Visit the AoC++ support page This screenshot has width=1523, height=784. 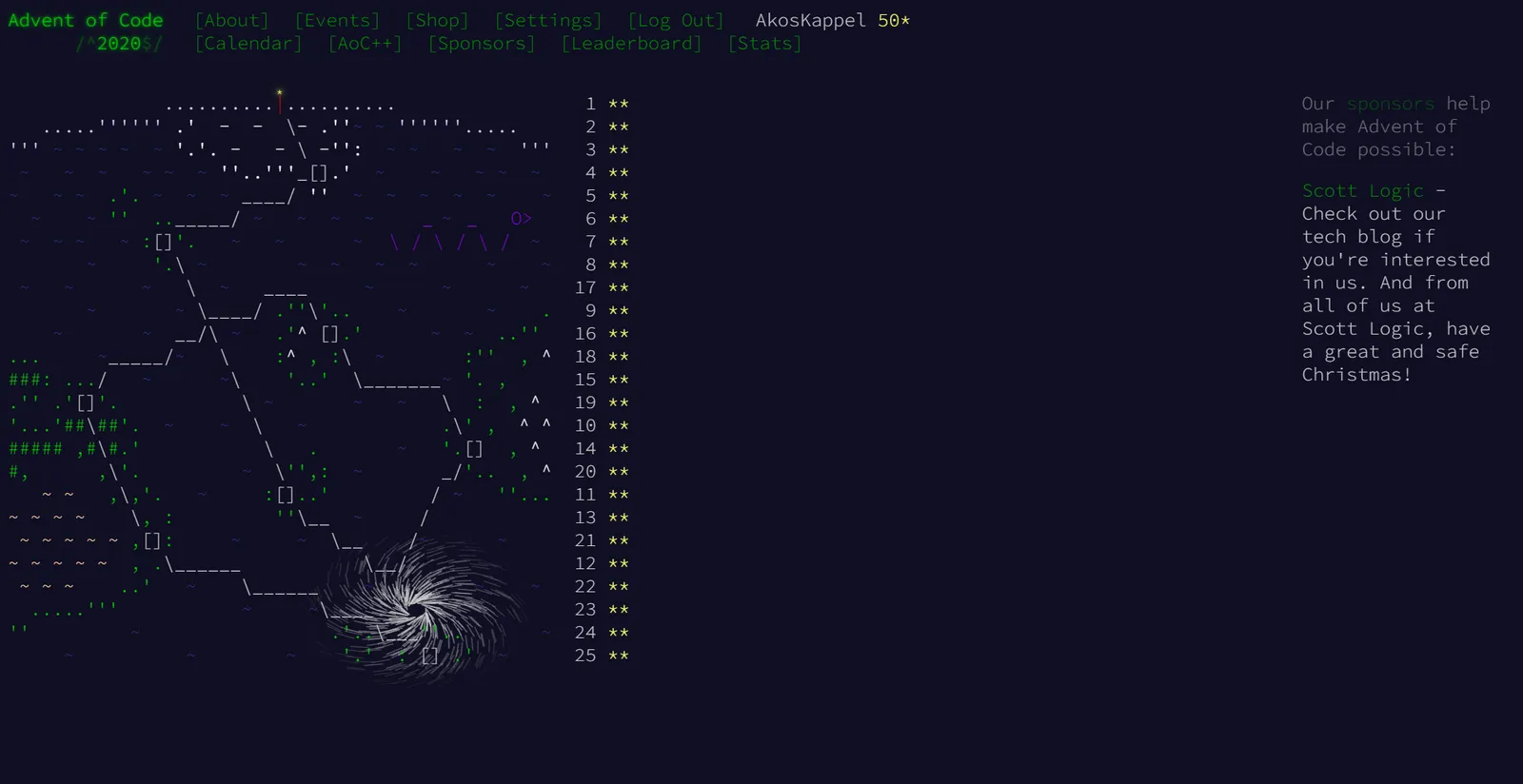point(366,44)
